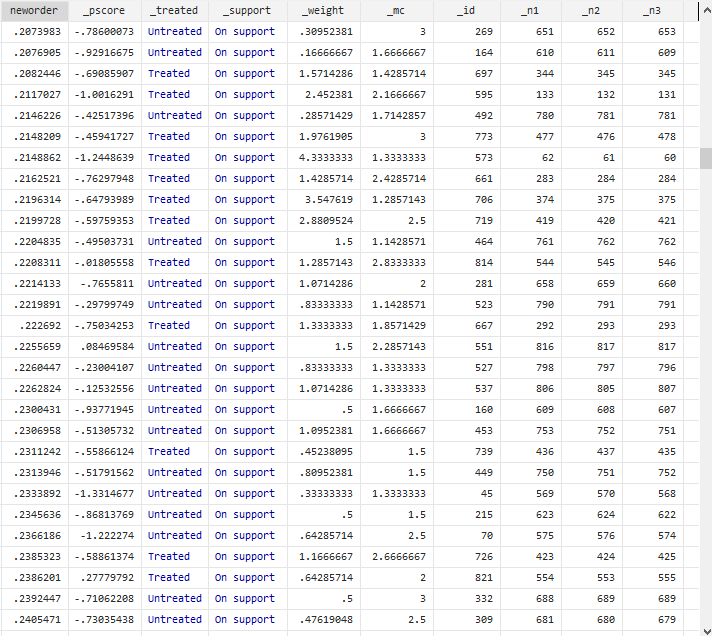Select _n2 cell 132

(x=592, y=94)
